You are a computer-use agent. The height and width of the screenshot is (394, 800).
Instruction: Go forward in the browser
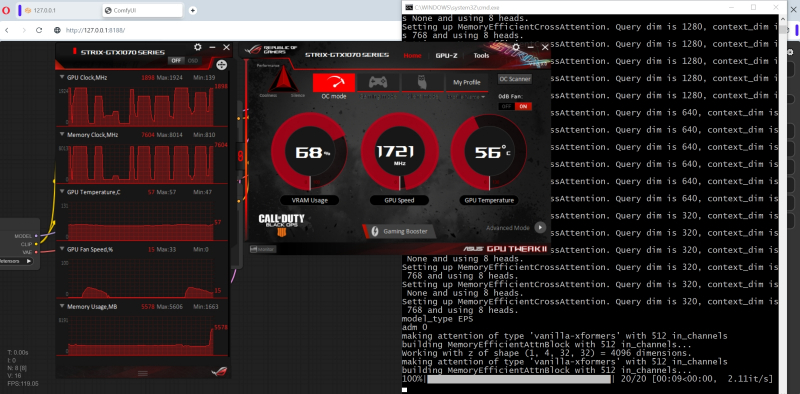click(x=24, y=30)
